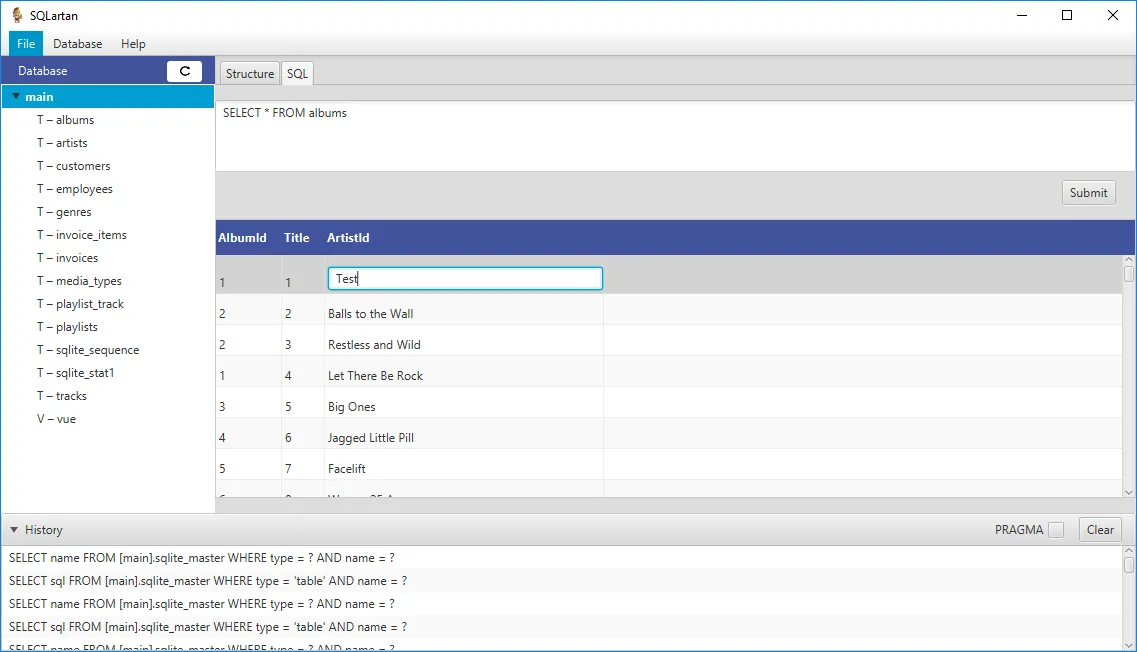Select the tracks table
1137x652 pixels.
click(x=107, y=396)
